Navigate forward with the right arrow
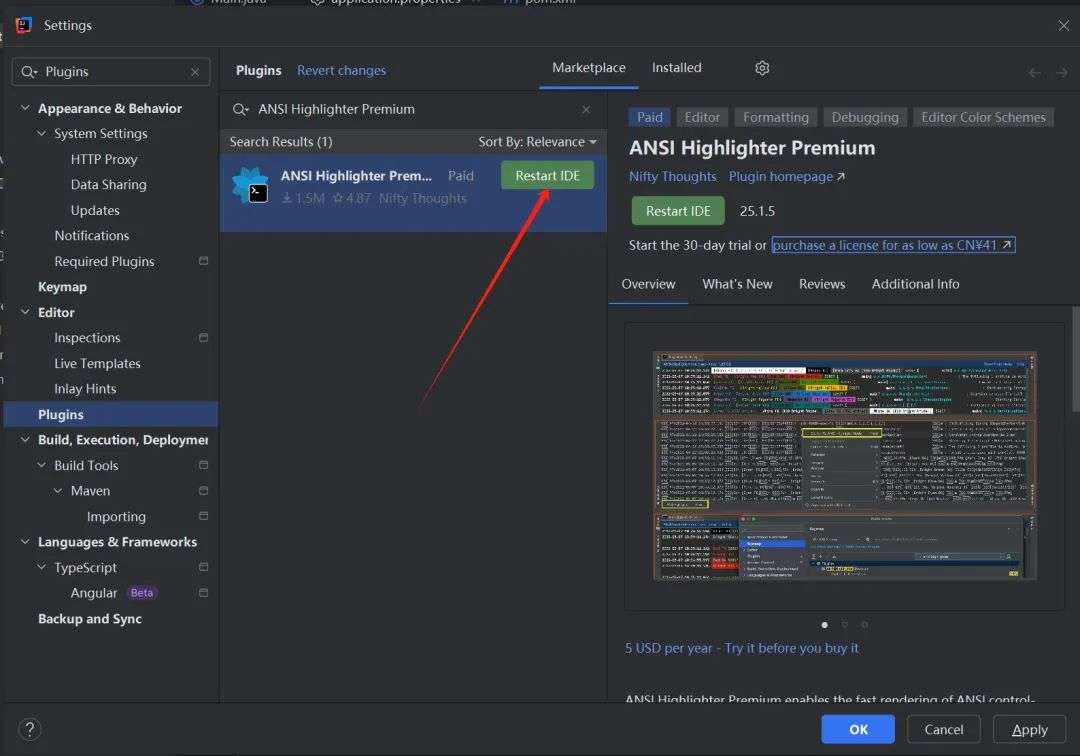This screenshot has width=1080, height=756. 1061,72
